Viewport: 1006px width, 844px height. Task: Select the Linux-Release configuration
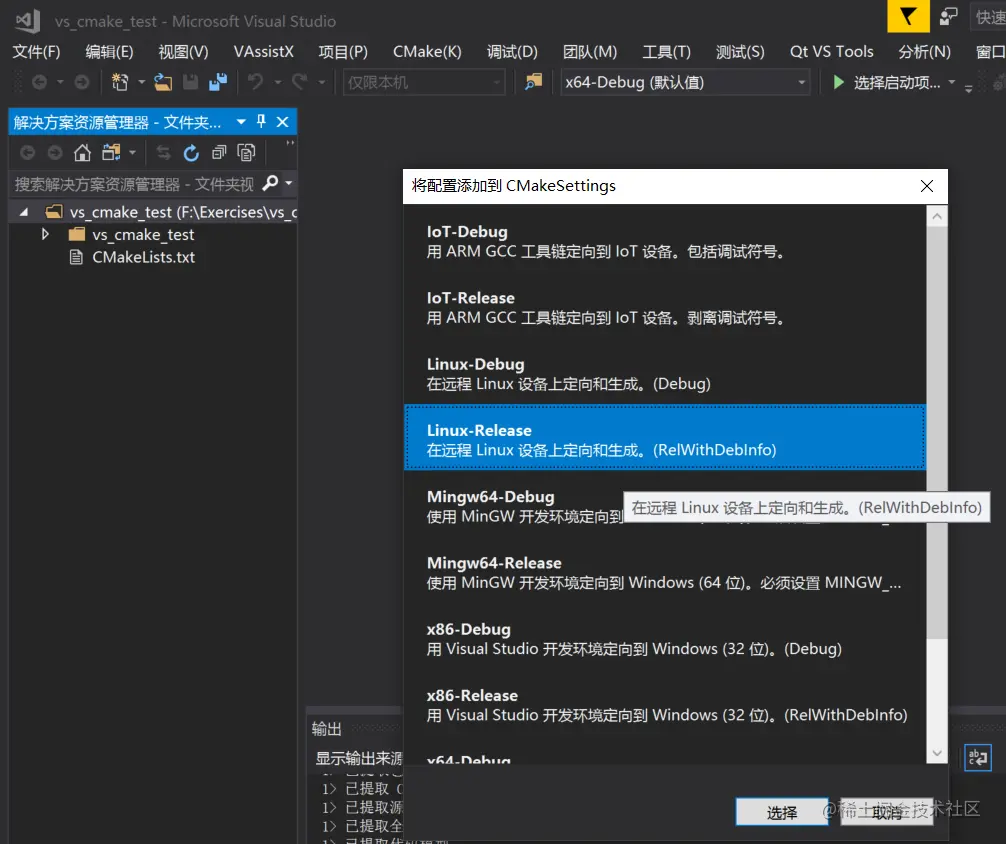pyautogui.click(x=665, y=437)
